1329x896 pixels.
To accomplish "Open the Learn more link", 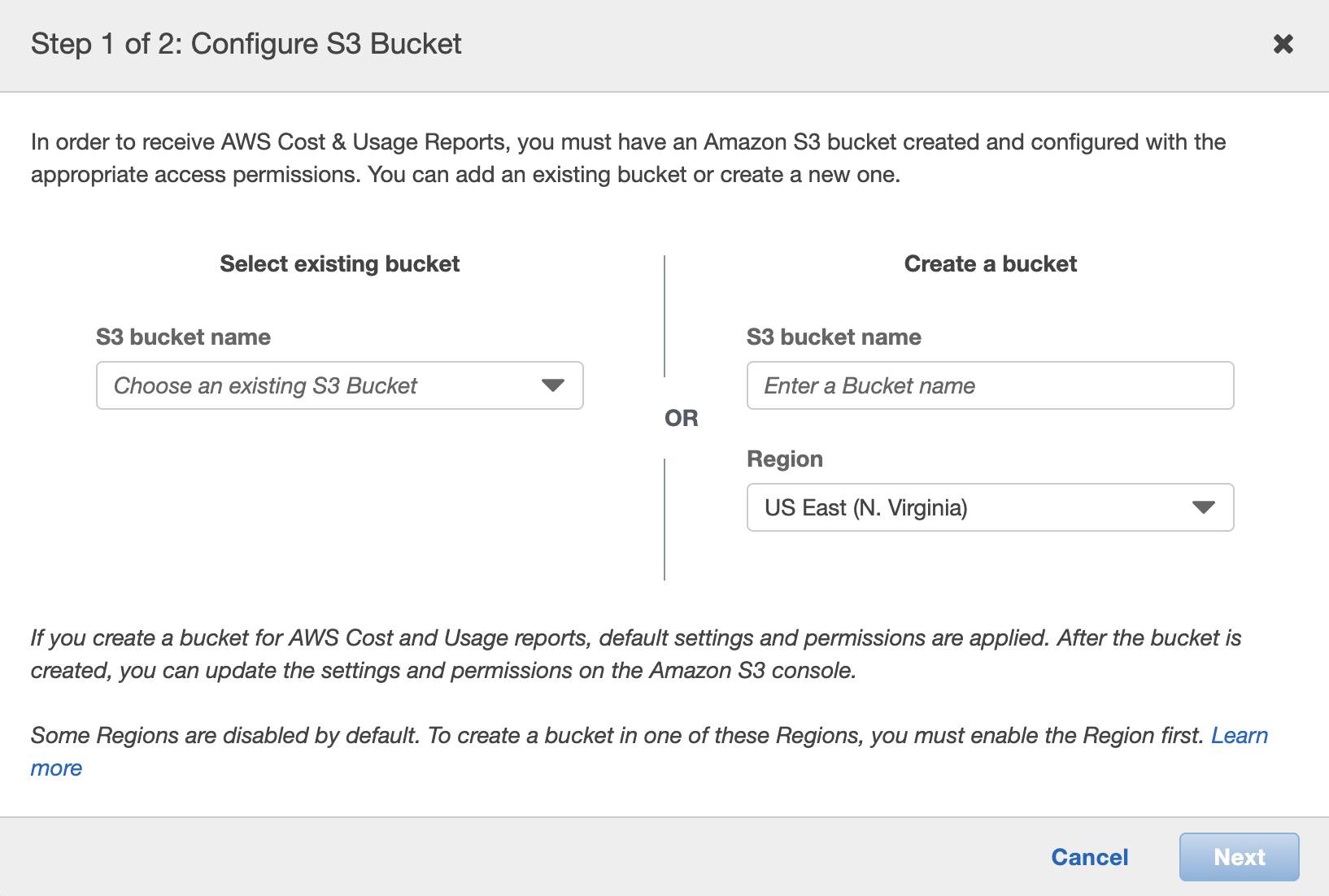I will tap(1239, 736).
